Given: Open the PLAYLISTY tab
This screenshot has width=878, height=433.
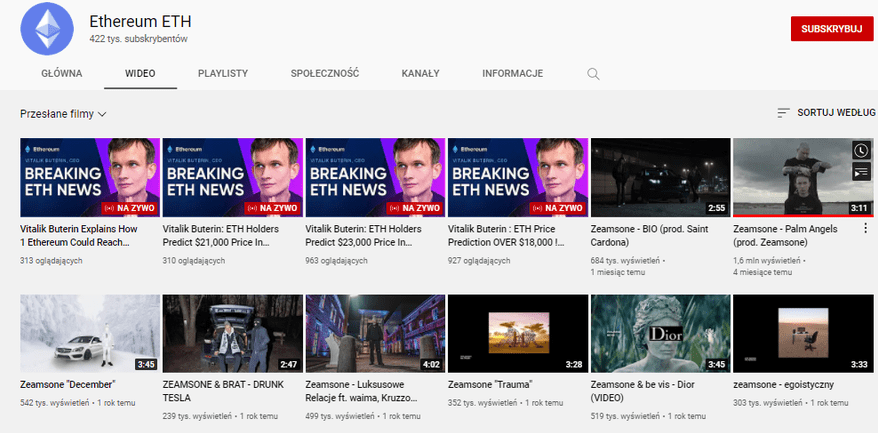Looking at the screenshot, I should [223, 73].
